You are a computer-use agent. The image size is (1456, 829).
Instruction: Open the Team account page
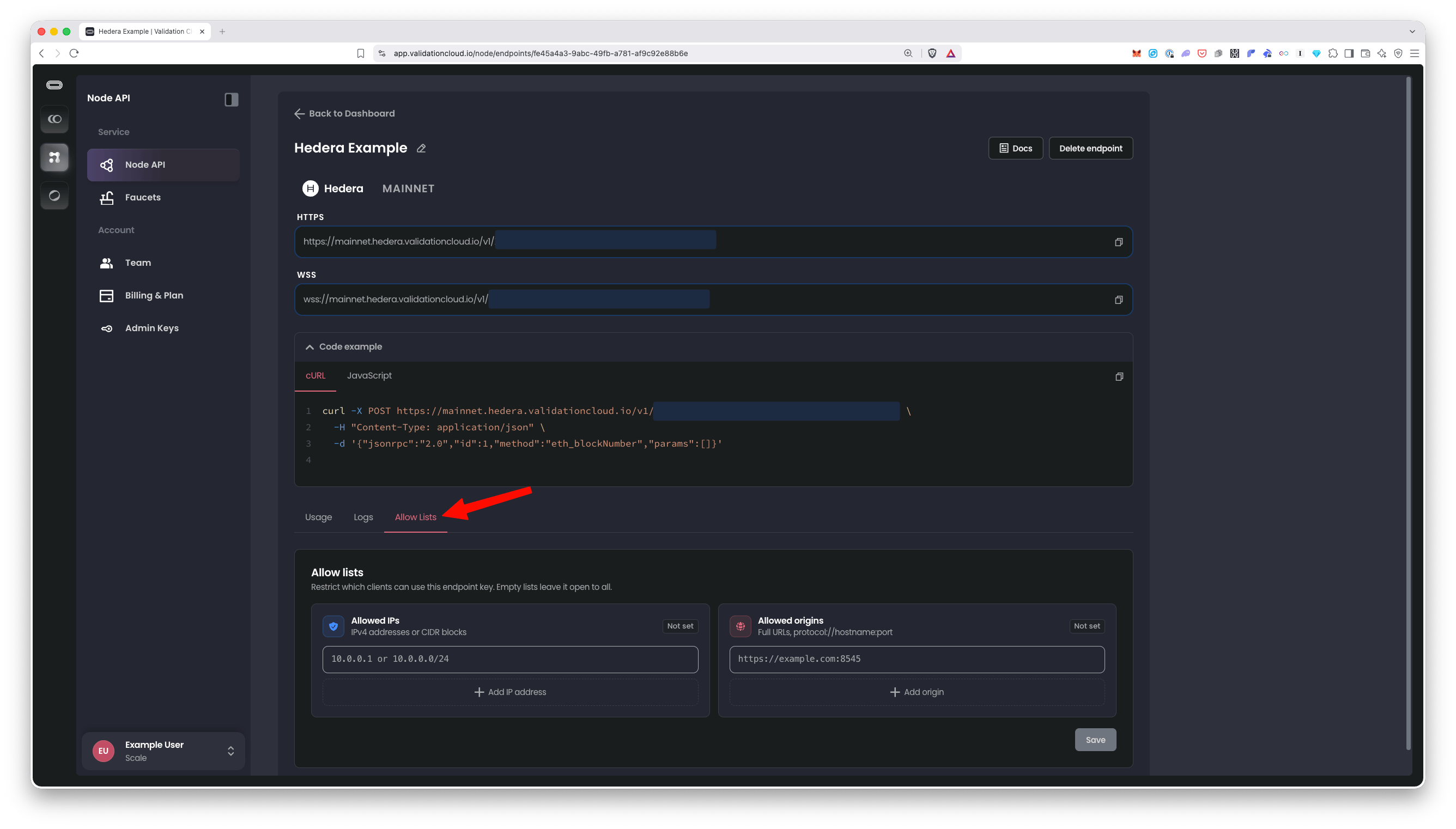click(163, 263)
